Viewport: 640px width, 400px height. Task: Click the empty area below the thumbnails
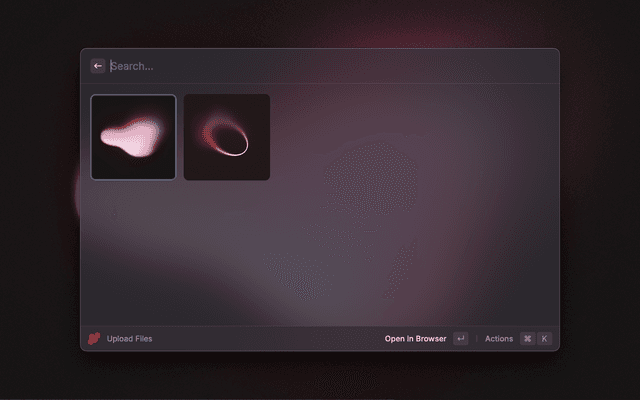pos(320,250)
